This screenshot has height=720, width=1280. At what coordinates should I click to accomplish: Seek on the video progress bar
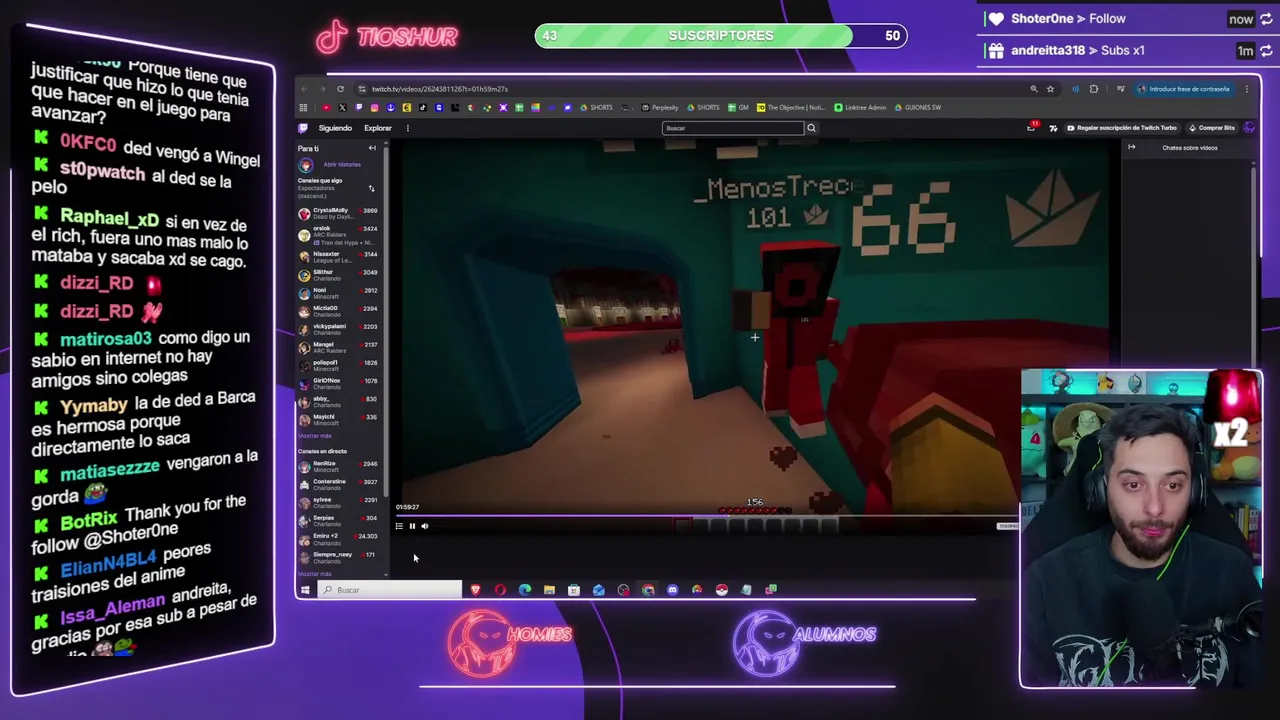[705, 516]
